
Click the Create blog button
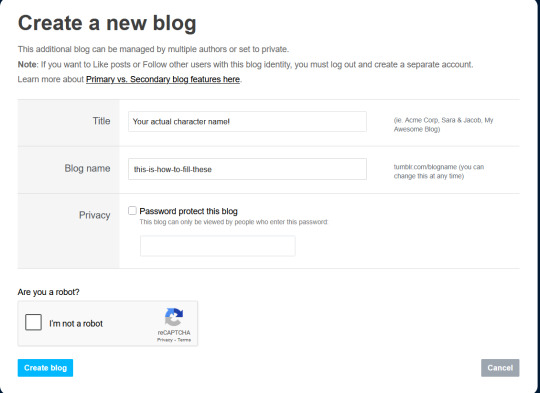pyautogui.click(x=45, y=368)
